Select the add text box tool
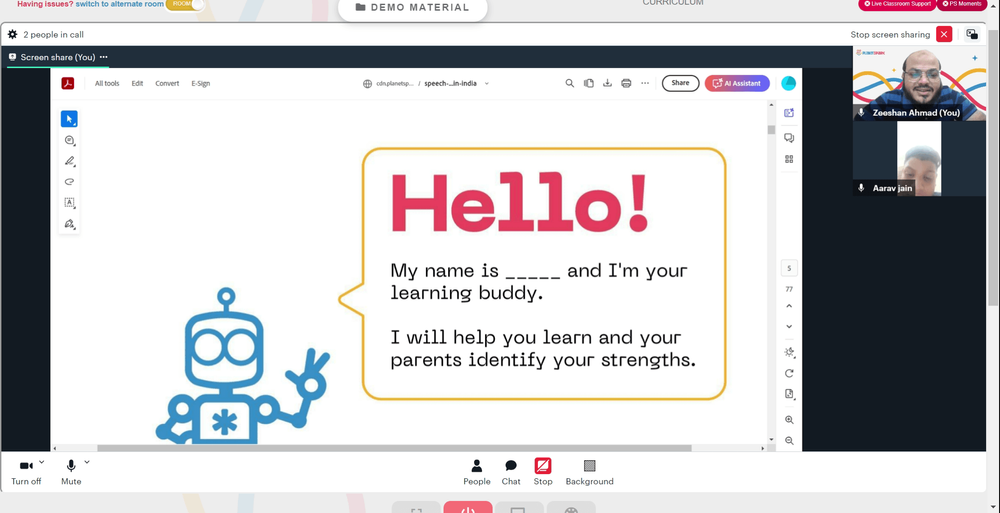Viewport: 1000px width, 513px height. tap(70, 203)
